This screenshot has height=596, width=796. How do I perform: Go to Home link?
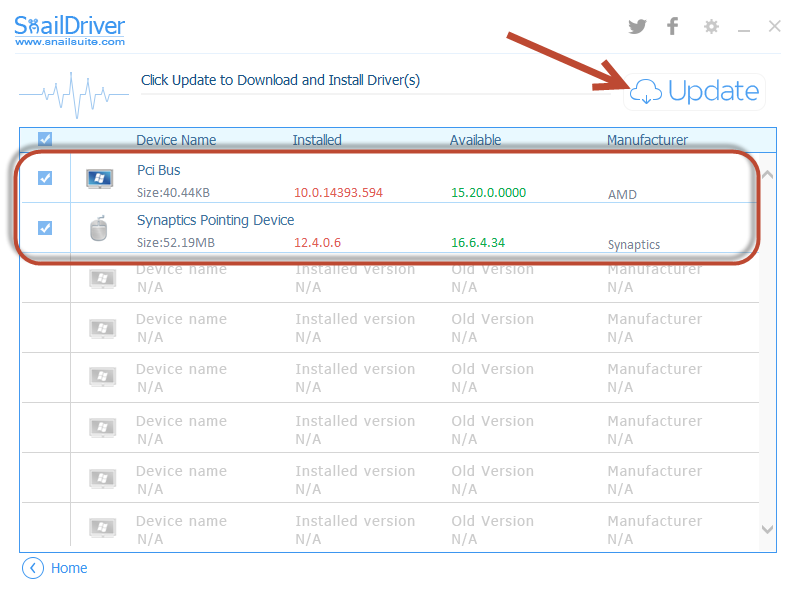coord(69,568)
